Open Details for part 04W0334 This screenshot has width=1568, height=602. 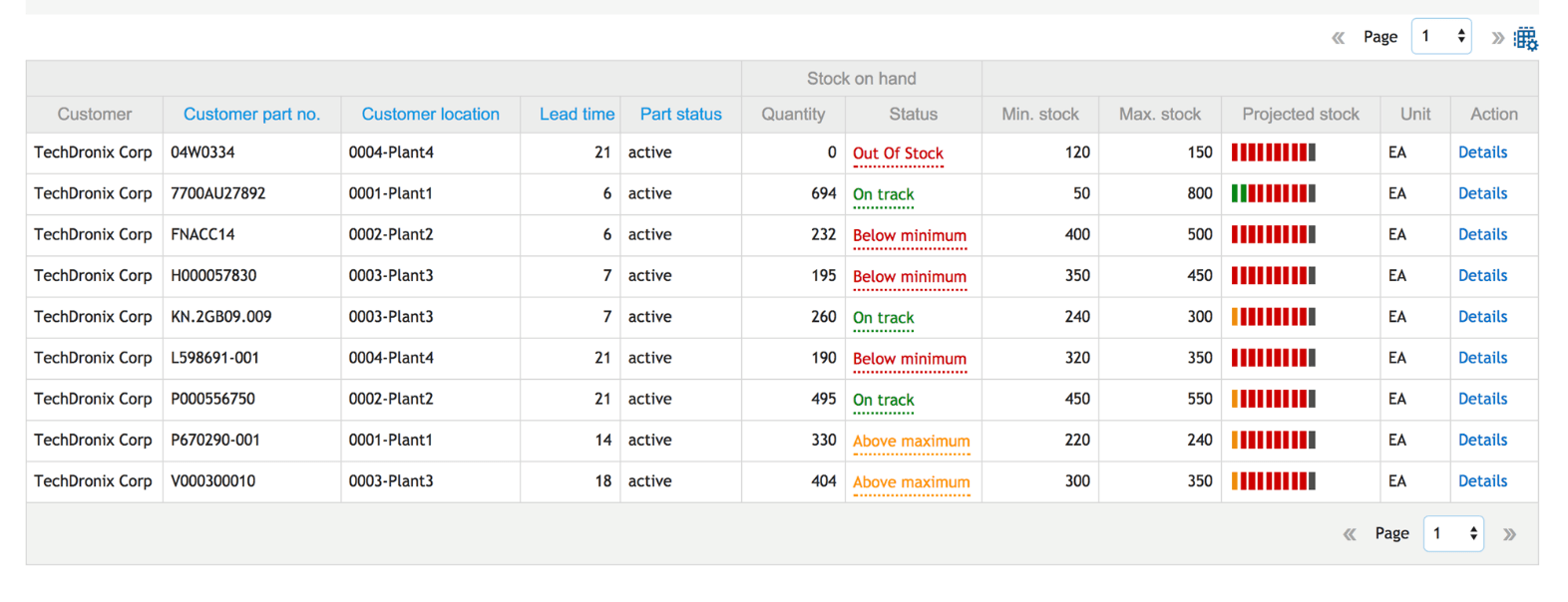pyautogui.click(x=1482, y=152)
